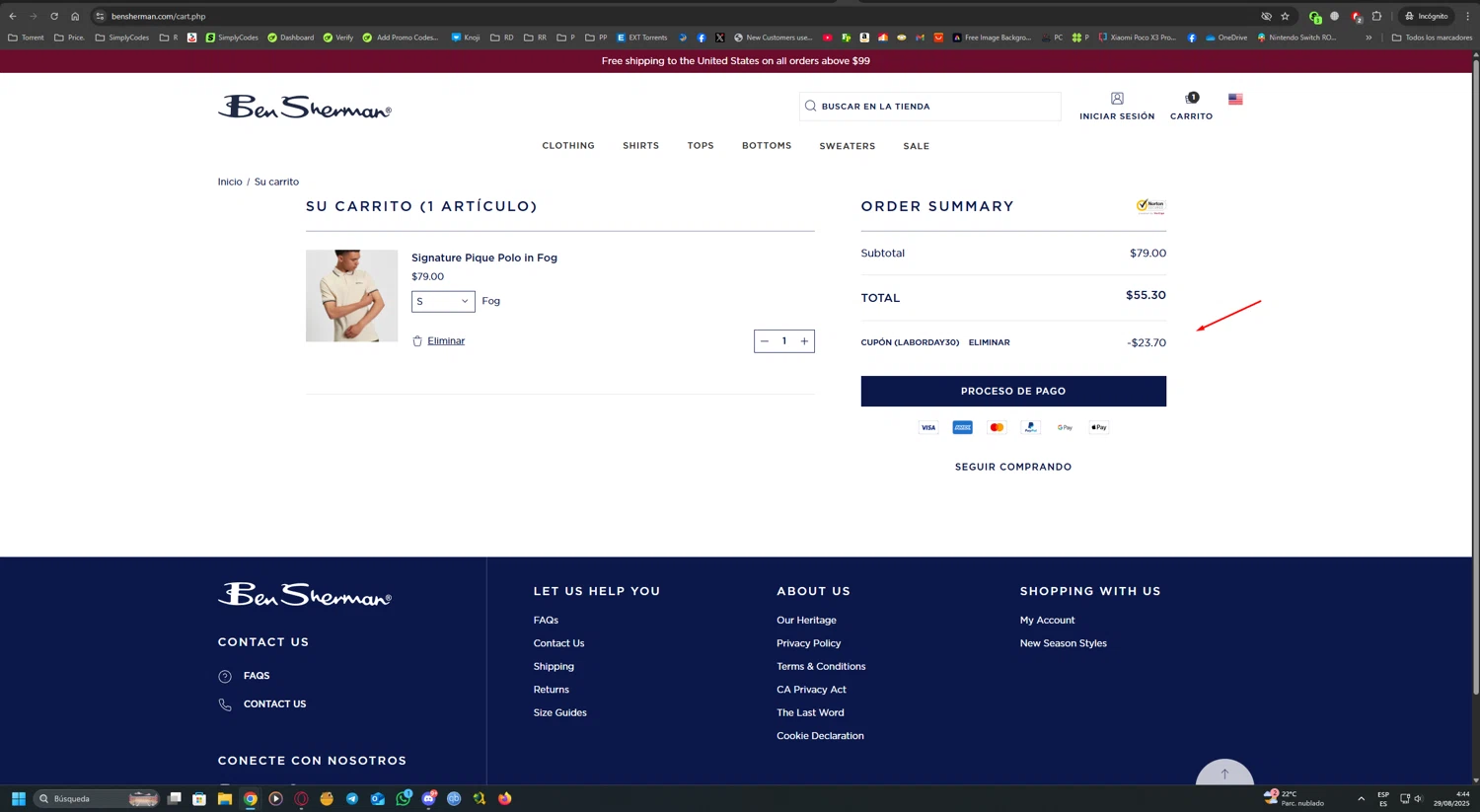Open the Iniciar Sesión account icon
1480x812 pixels.
pyautogui.click(x=1117, y=99)
